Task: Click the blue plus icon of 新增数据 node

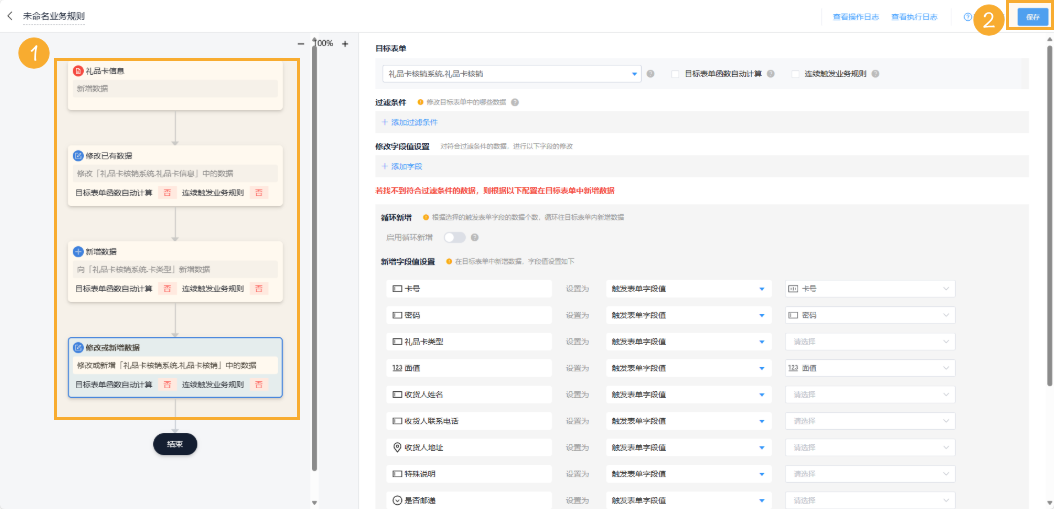Action: [x=78, y=251]
